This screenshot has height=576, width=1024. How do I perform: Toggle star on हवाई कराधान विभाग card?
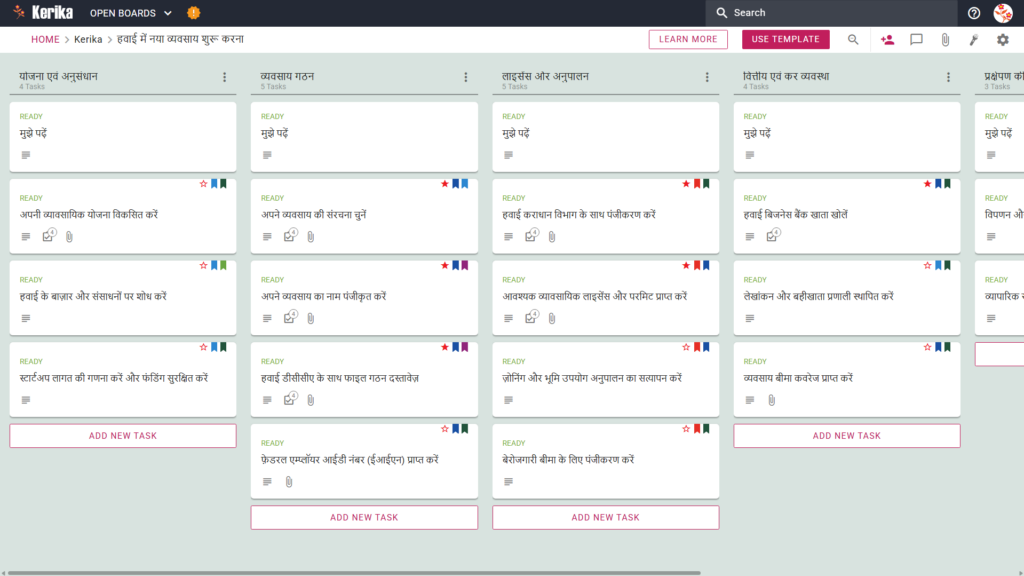point(686,184)
